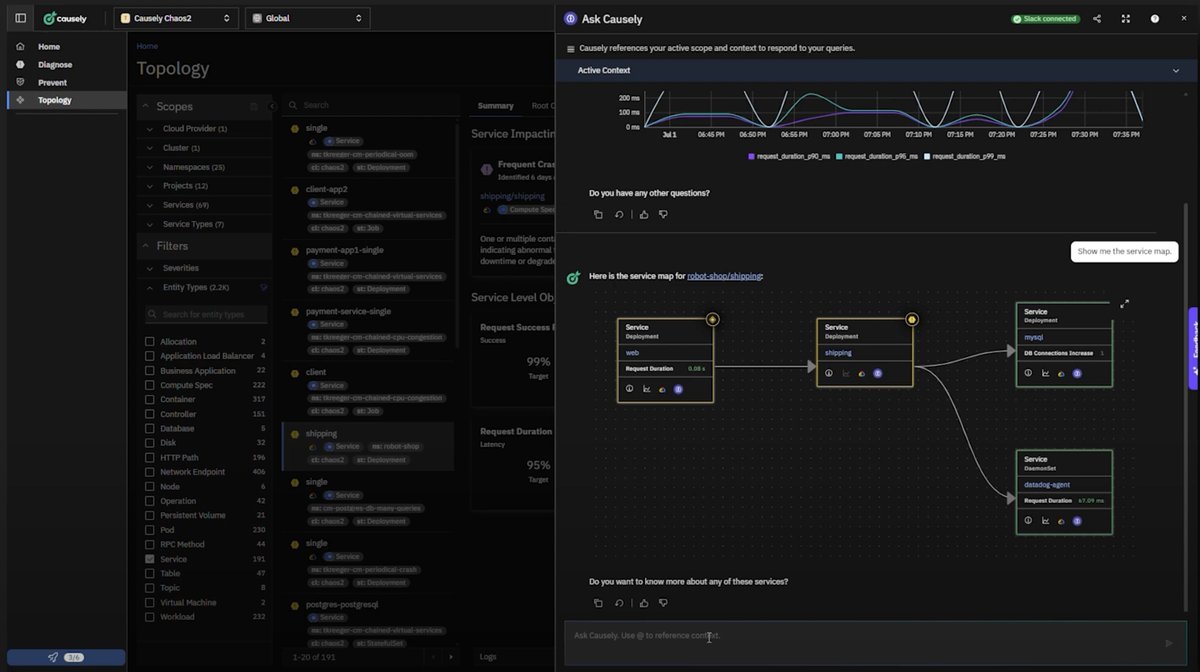Open the Logs tab at bottom
Viewport: 1200px width, 672px height.
488,657
